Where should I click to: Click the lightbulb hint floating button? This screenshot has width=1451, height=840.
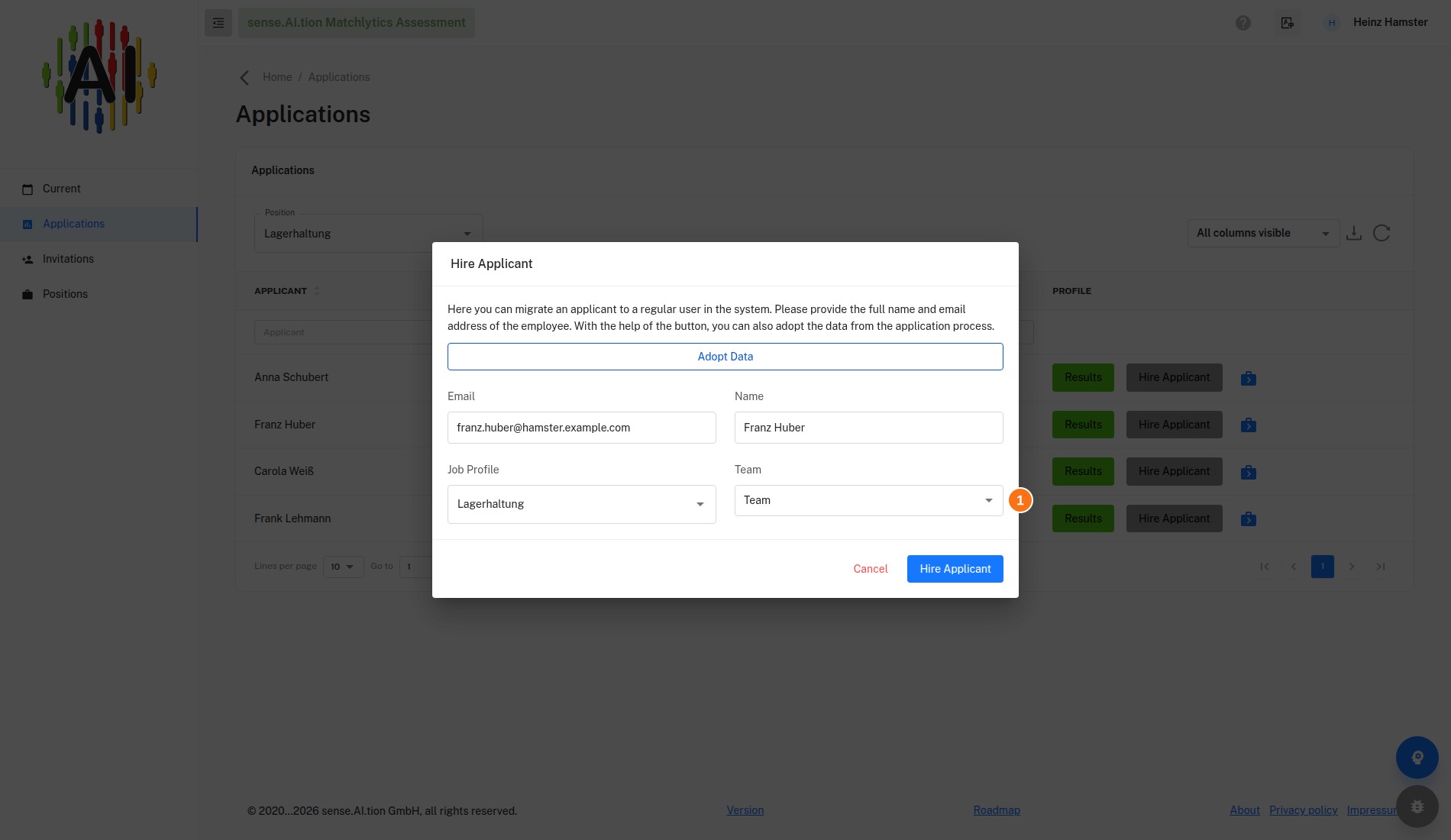tap(1417, 758)
